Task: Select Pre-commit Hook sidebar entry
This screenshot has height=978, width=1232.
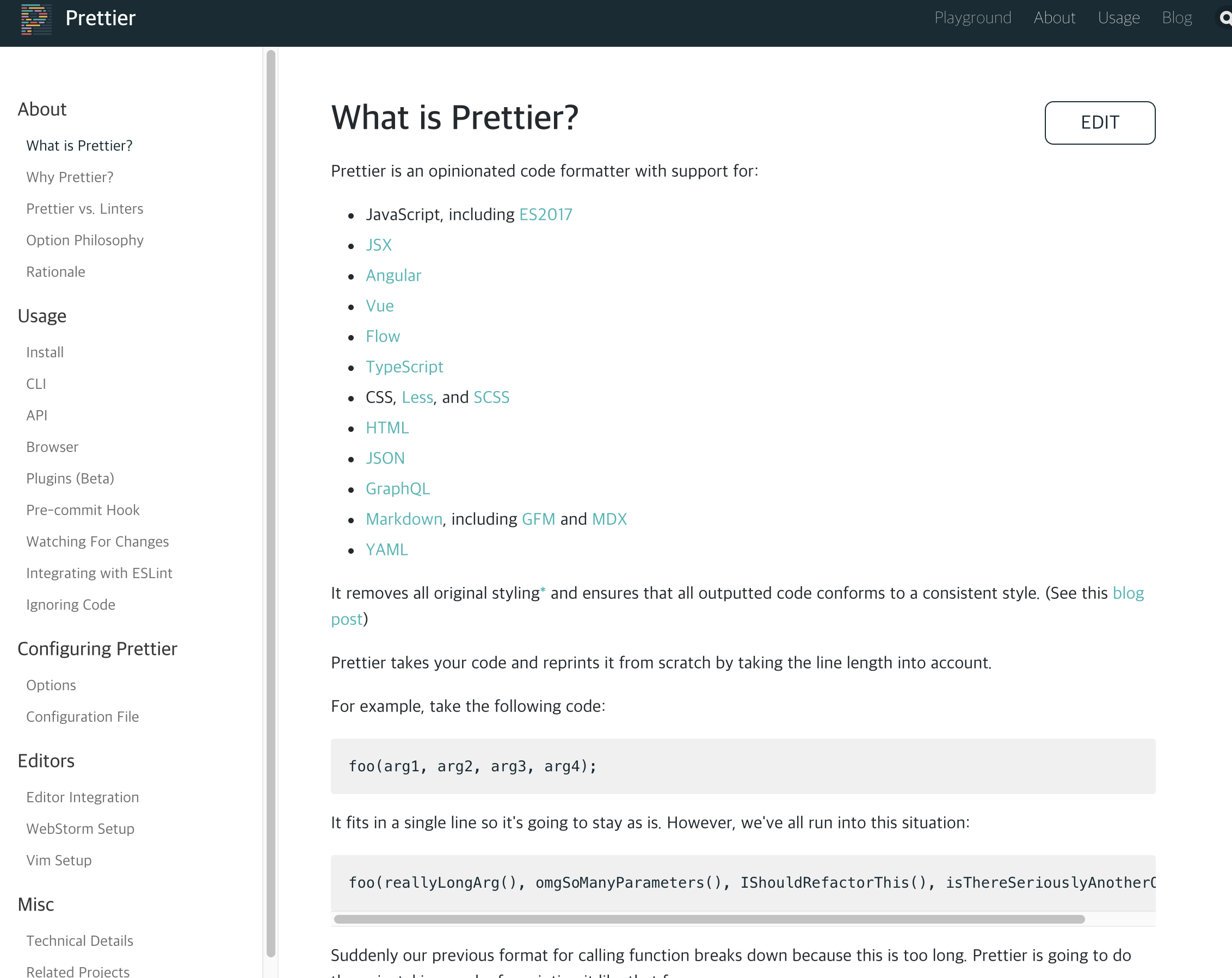Action: click(83, 510)
